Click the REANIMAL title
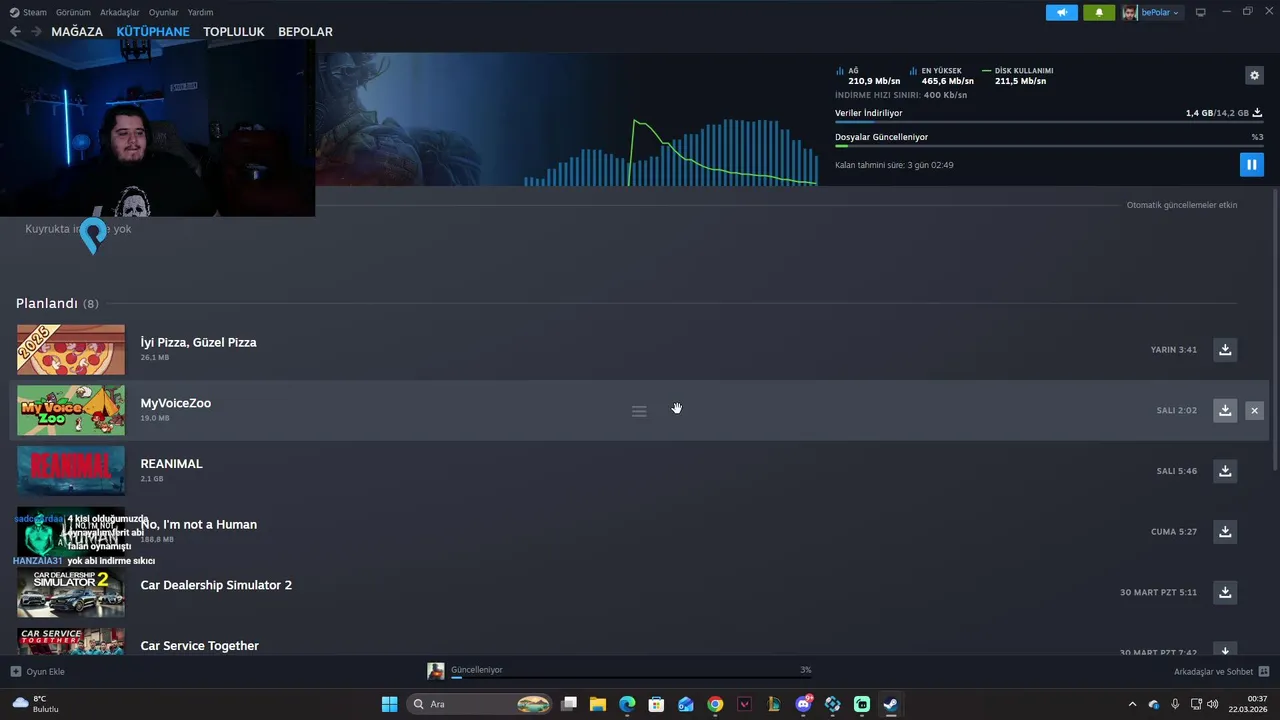Viewport: 1280px width, 720px height. point(171,464)
